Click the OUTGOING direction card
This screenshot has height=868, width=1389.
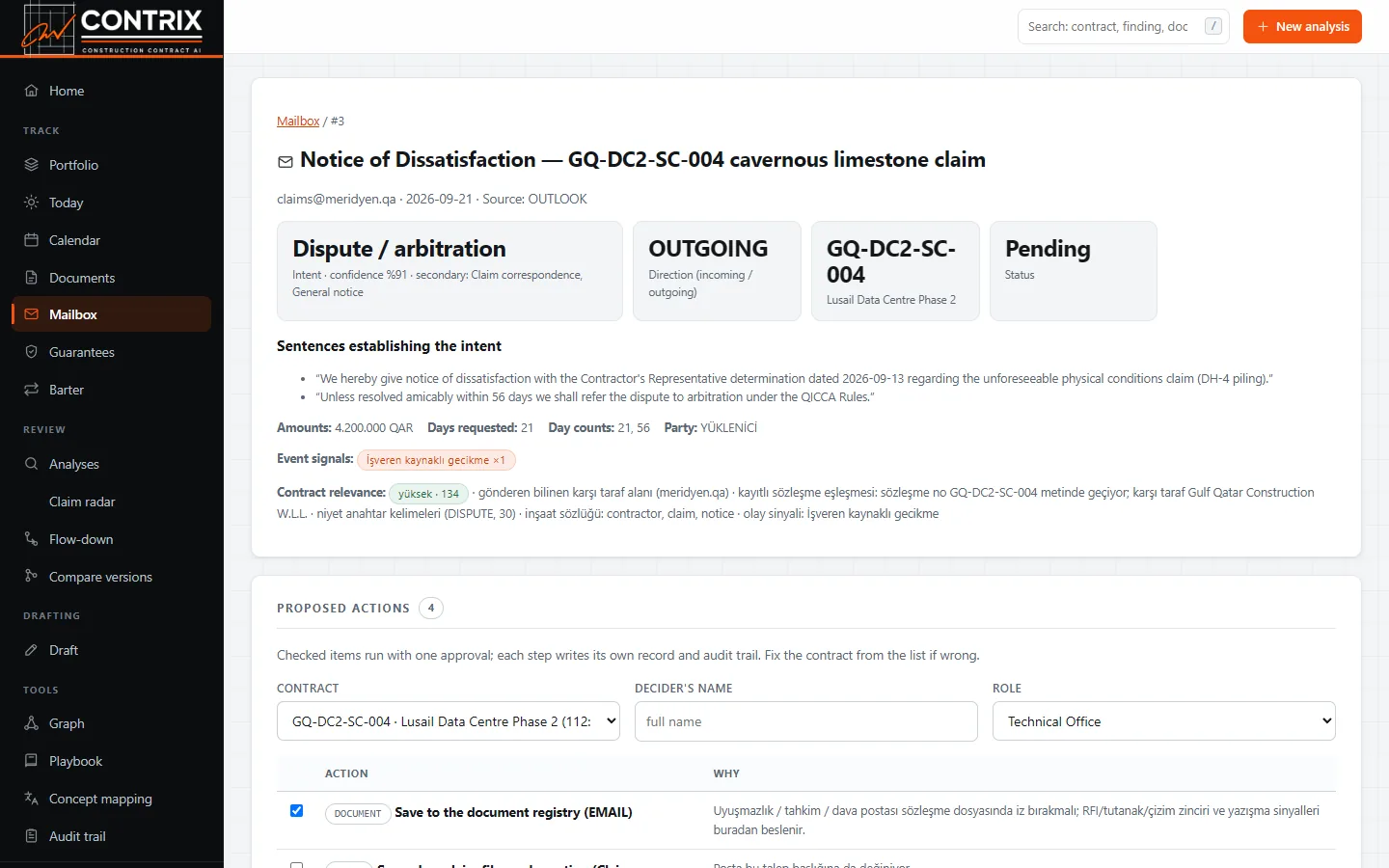(717, 271)
